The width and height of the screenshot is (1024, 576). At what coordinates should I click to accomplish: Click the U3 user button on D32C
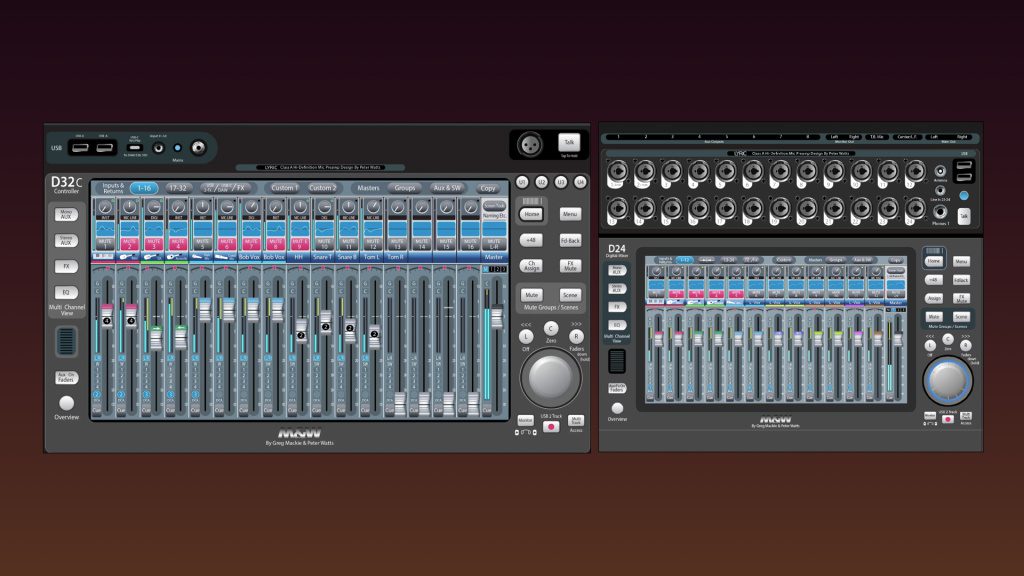point(561,182)
